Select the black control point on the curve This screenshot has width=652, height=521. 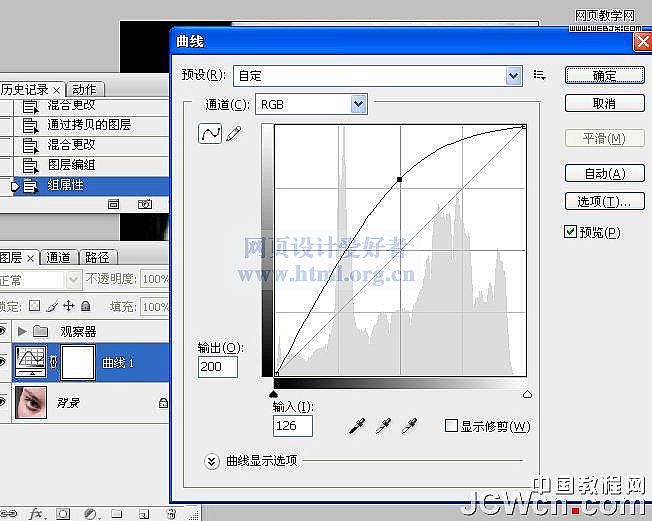(400, 180)
